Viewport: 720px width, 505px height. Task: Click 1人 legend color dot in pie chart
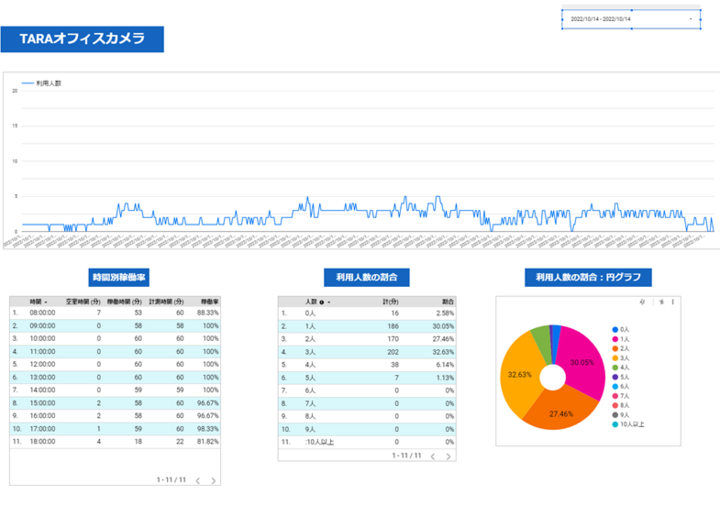click(x=614, y=339)
